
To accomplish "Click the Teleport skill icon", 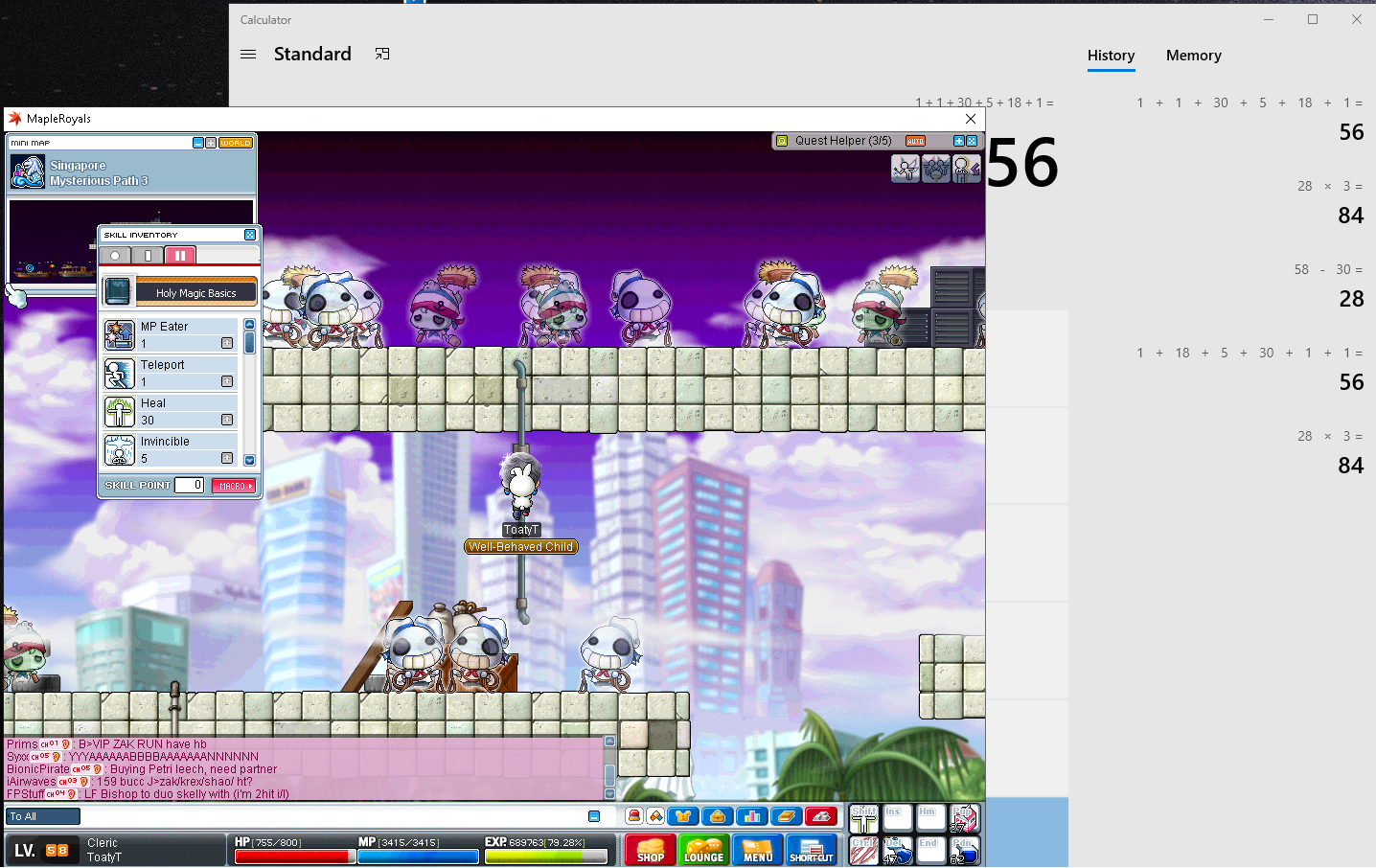I will pos(120,374).
